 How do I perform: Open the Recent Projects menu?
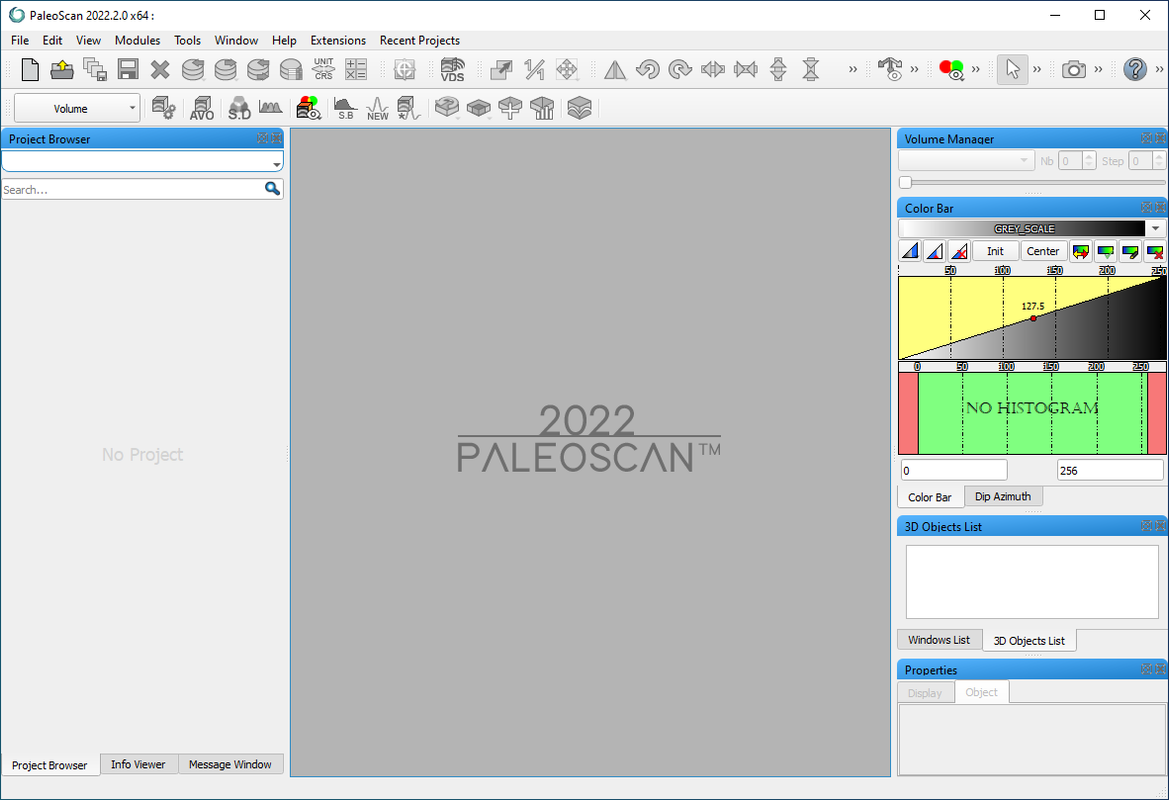tap(420, 40)
